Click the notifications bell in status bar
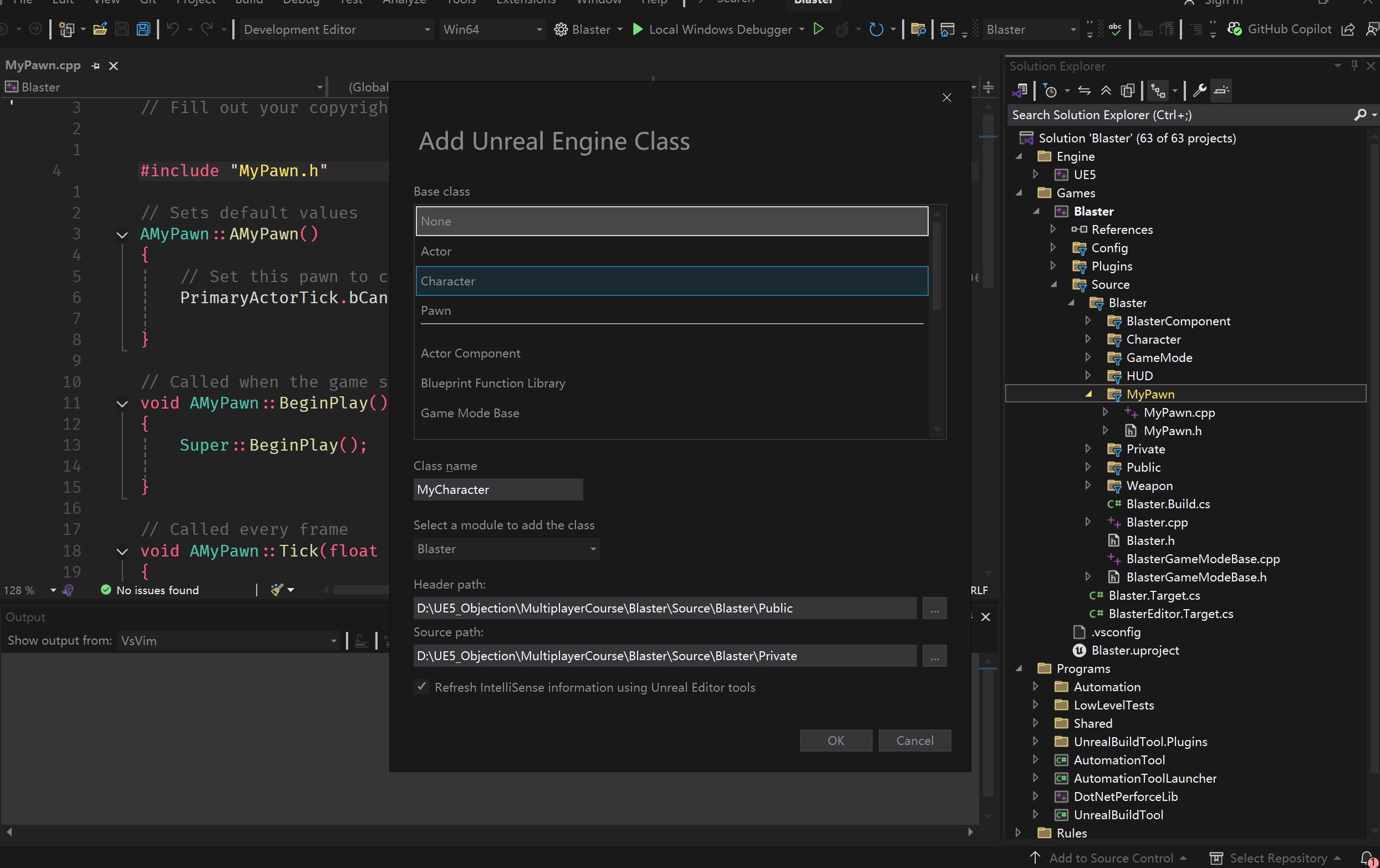Image resolution: width=1380 pixels, height=868 pixels. 1367,857
